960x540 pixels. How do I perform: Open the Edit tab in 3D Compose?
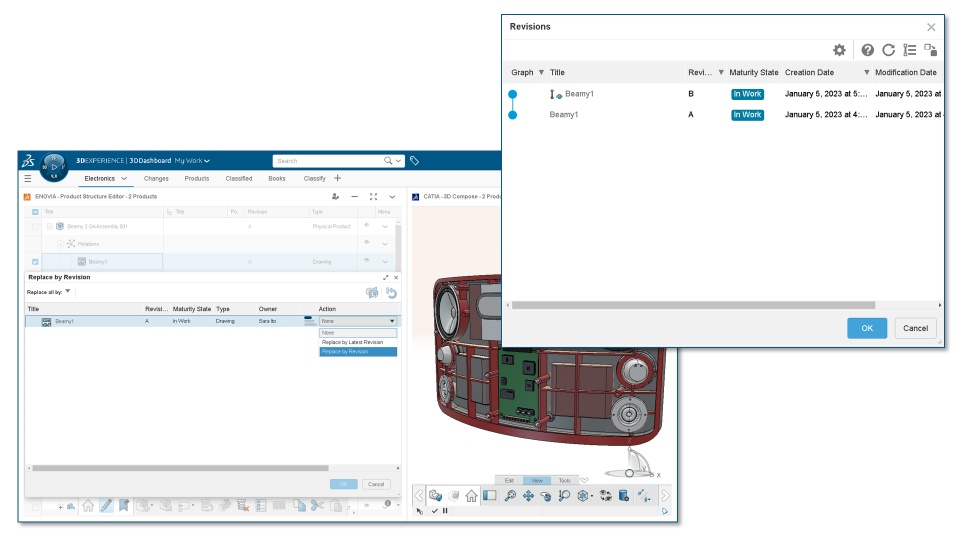click(509, 481)
